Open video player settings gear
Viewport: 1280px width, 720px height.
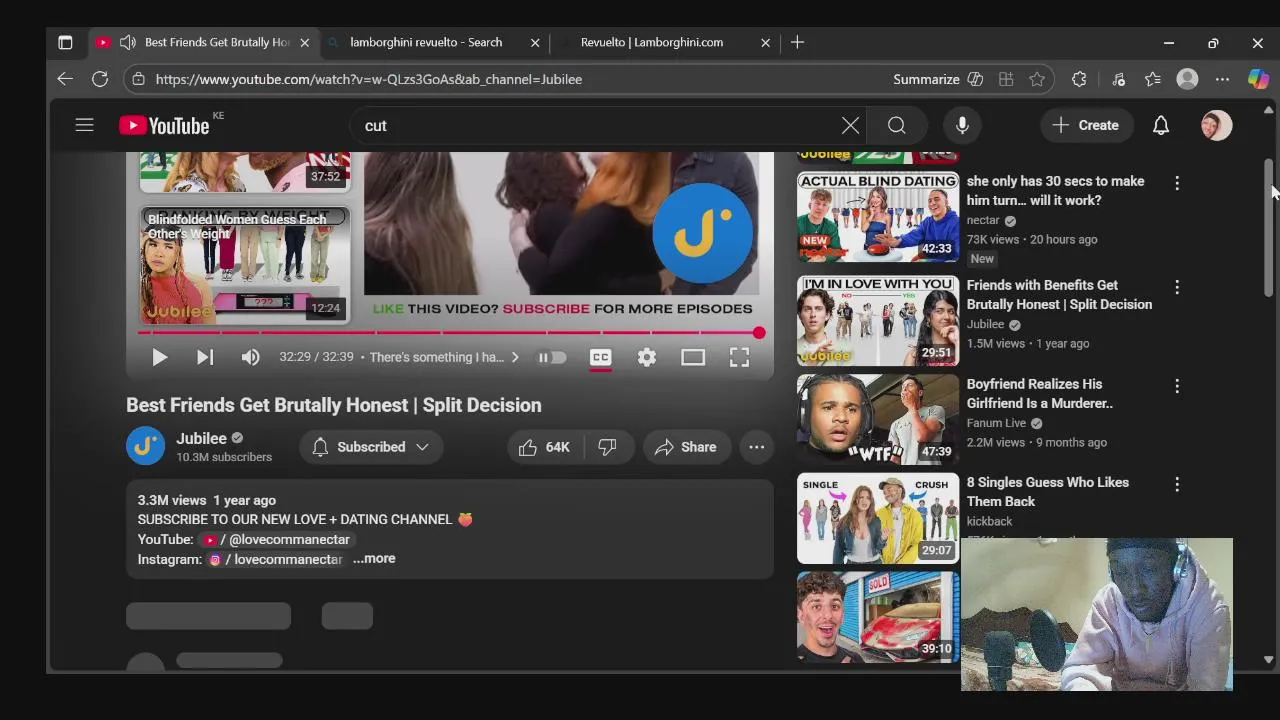click(647, 357)
